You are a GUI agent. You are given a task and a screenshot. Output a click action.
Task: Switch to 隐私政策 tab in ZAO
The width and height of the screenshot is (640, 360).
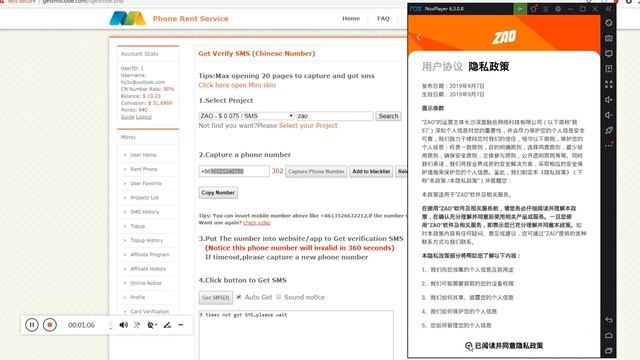[x=489, y=67]
